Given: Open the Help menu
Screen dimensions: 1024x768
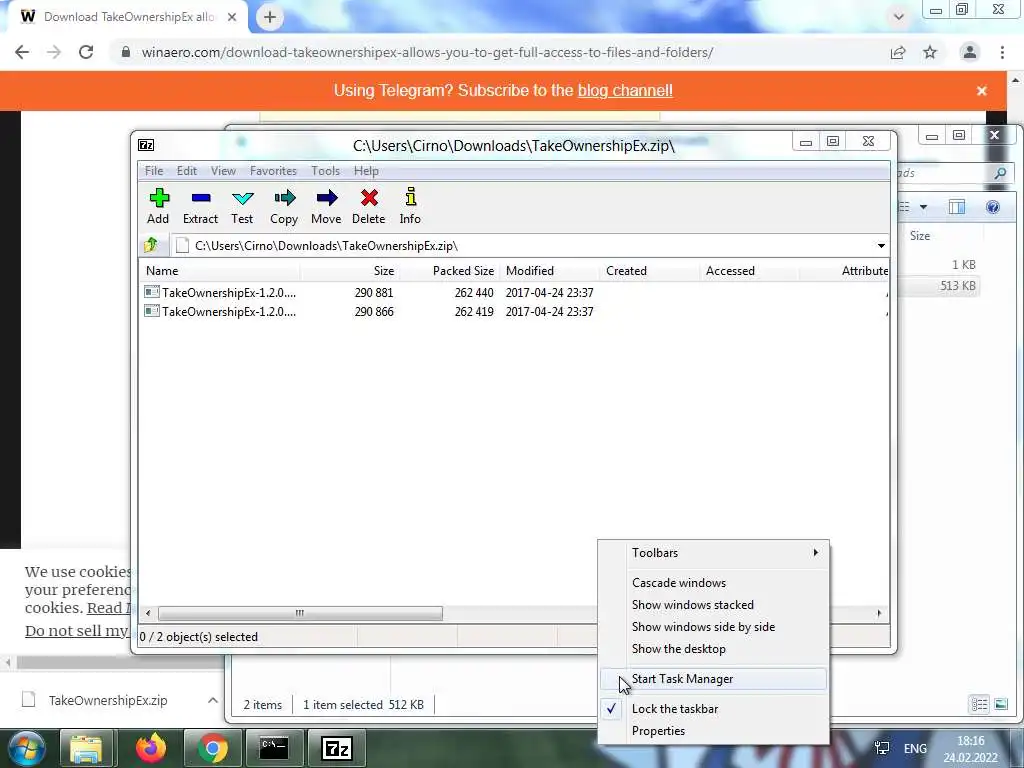Looking at the screenshot, I should coord(366,170).
